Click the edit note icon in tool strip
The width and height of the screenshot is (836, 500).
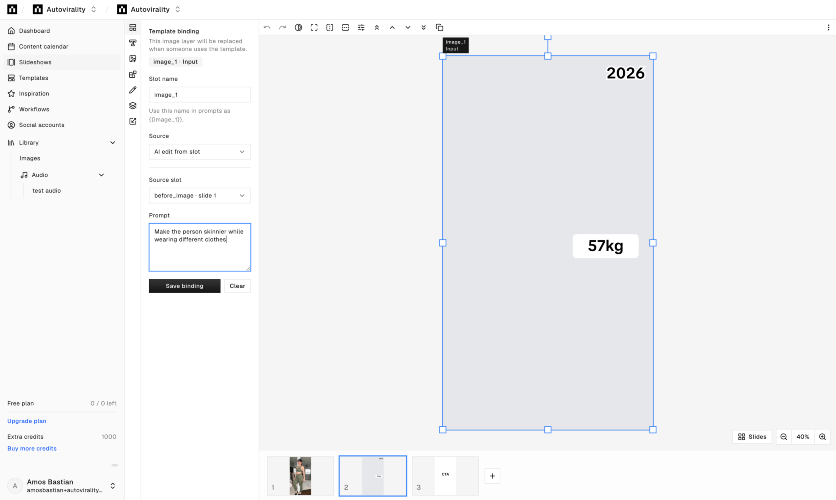(133, 122)
